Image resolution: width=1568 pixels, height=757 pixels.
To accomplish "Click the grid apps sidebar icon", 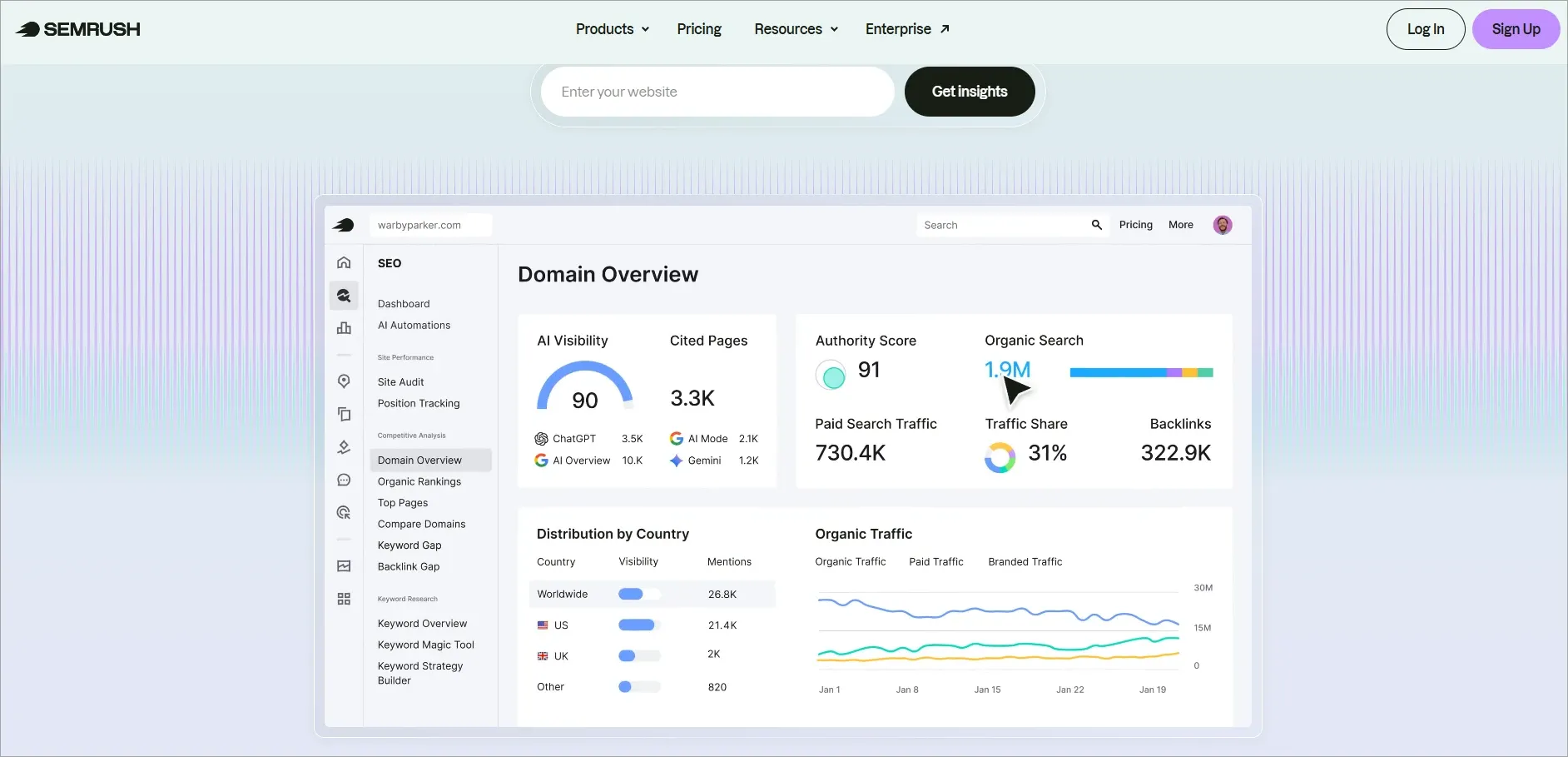I will click(344, 599).
